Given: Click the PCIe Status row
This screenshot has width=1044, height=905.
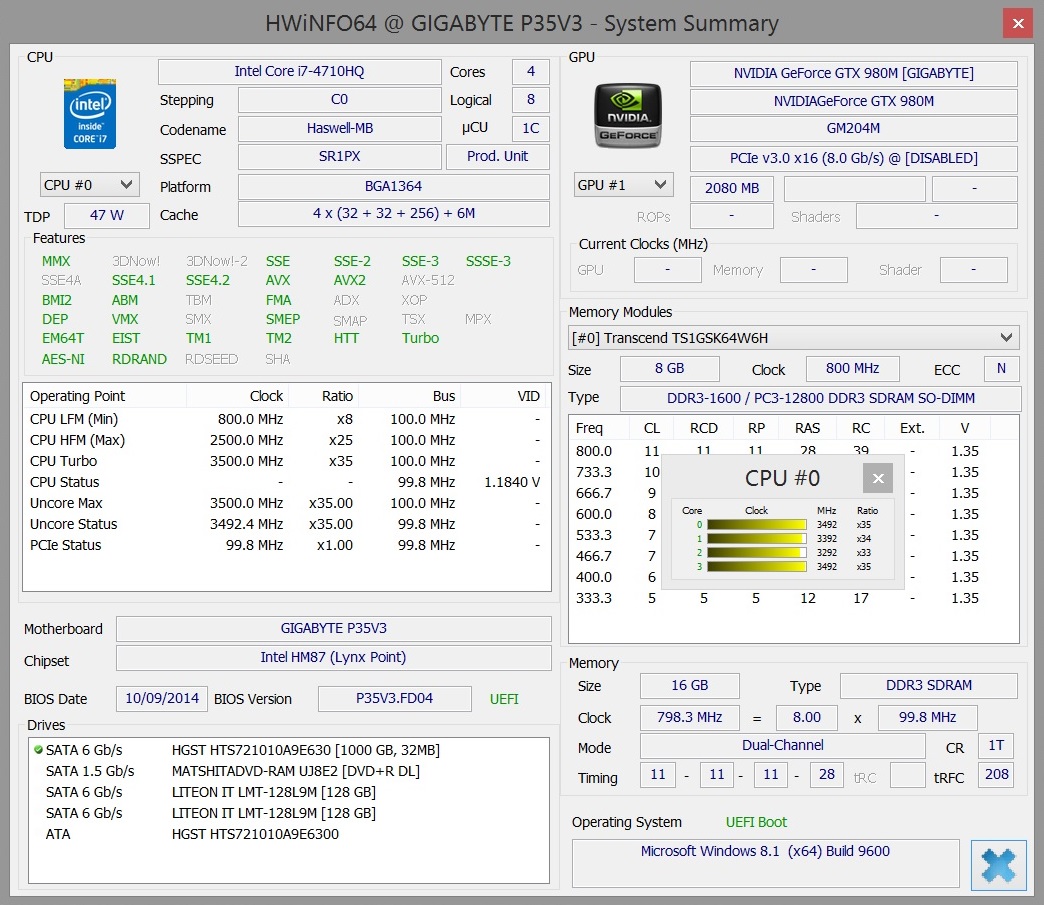Looking at the screenshot, I should click(286, 545).
